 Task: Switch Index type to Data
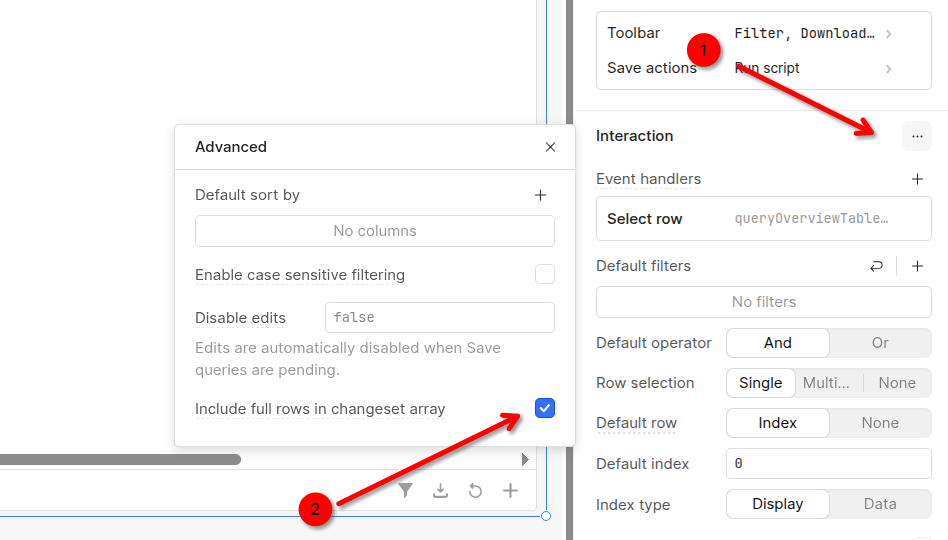[x=880, y=504]
